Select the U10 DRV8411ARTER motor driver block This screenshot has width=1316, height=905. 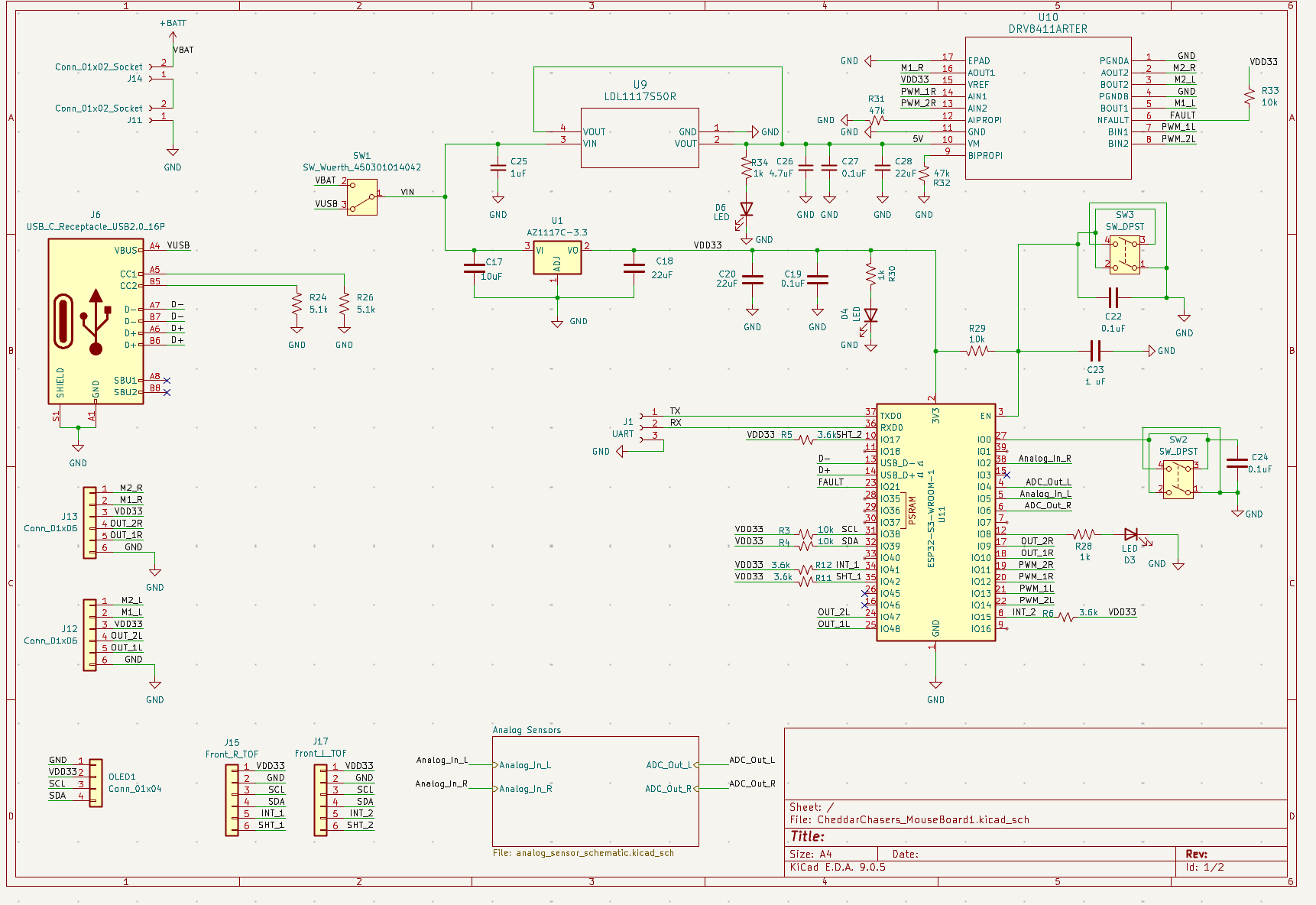tap(1048, 108)
